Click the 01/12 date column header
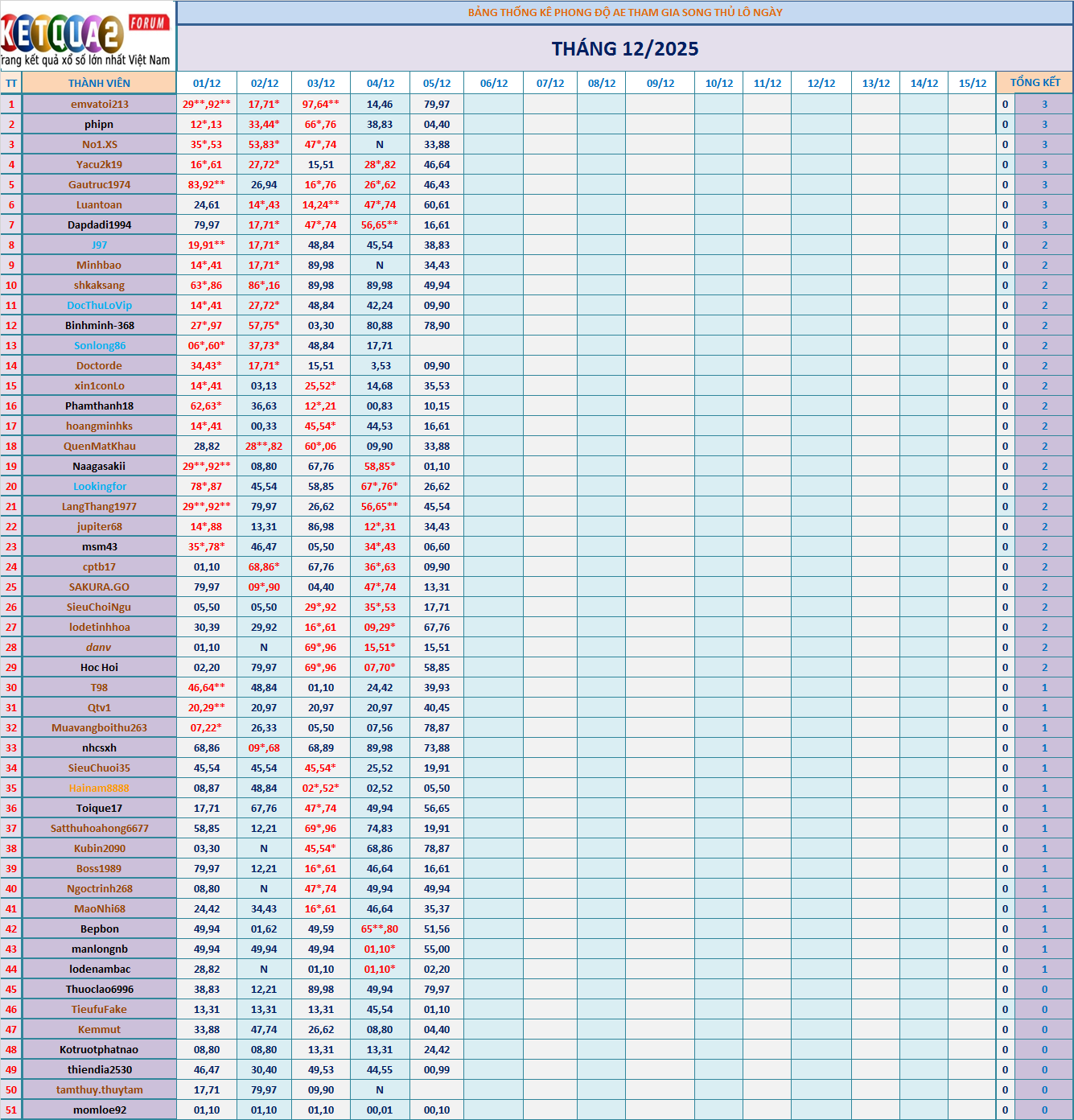Image resolution: width=1074 pixels, height=1120 pixels. click(x=207, y=83)
